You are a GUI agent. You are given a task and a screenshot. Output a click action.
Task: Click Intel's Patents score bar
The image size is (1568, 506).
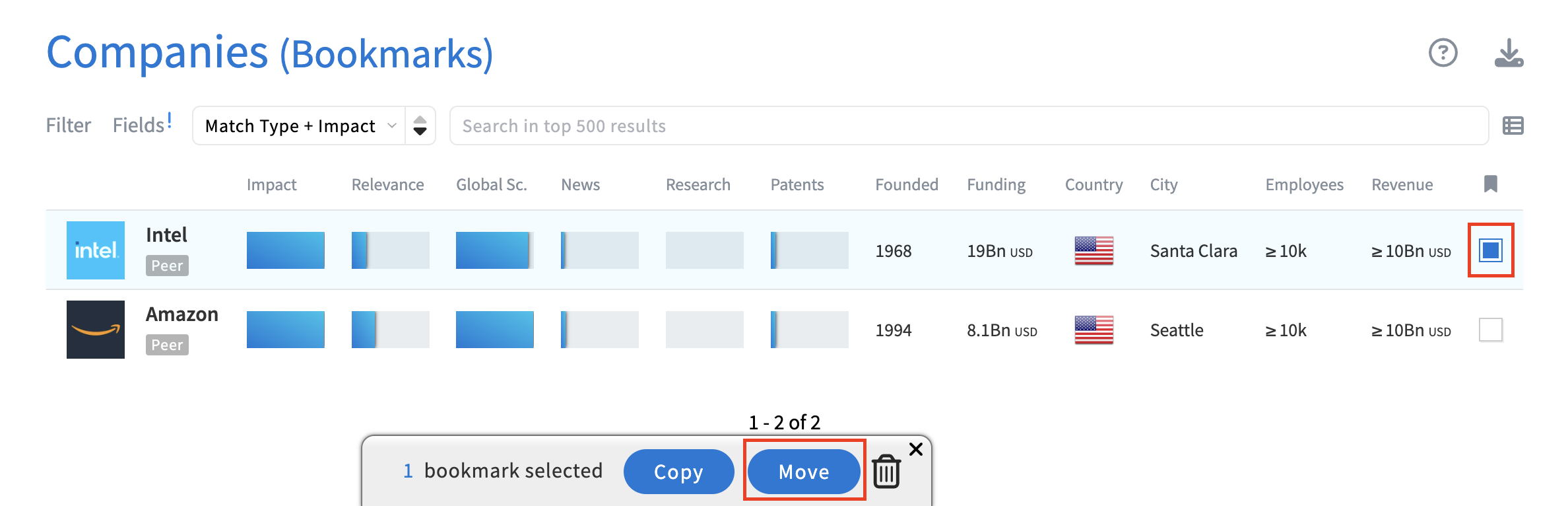pos(810,250)
